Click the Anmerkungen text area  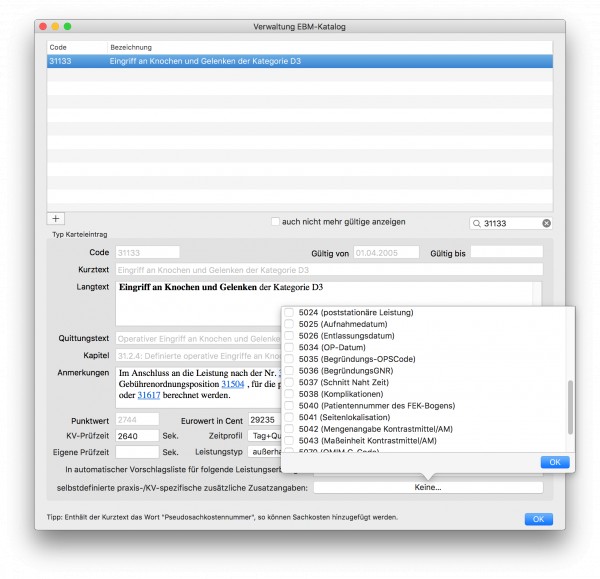[x=198, y=387]
